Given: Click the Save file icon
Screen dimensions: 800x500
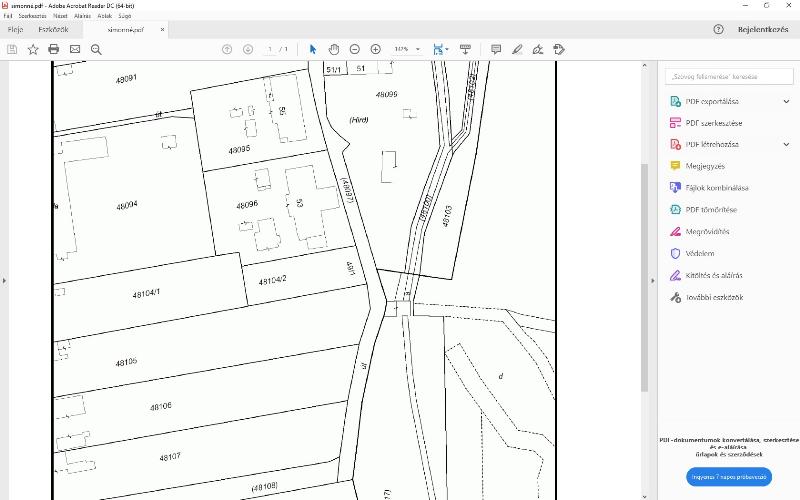Looking at the screenshot, I should pyautogui.click(x=12, y=49).
